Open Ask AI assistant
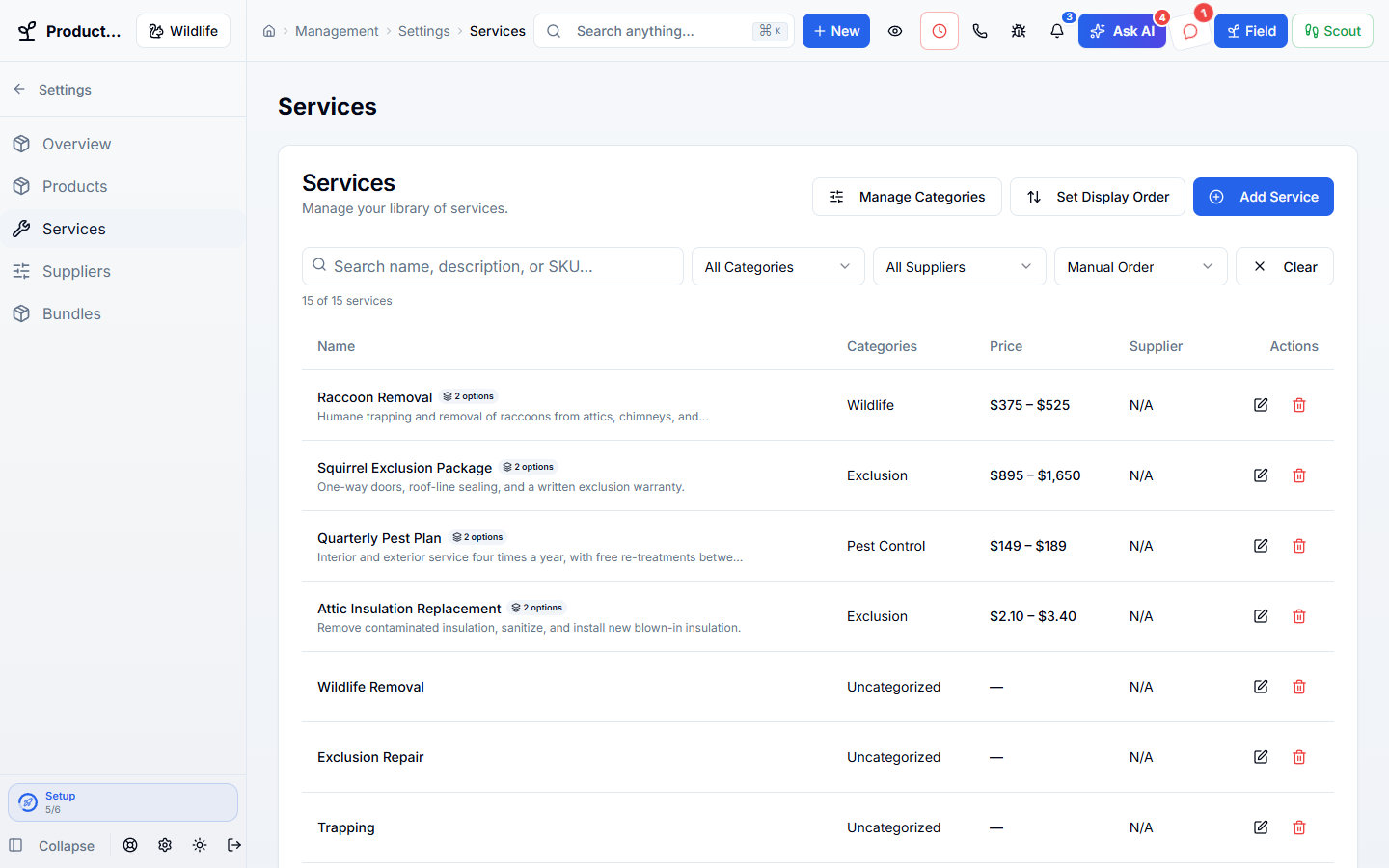Screen dimensions: 1389x868 click(x=1122, y=31)
